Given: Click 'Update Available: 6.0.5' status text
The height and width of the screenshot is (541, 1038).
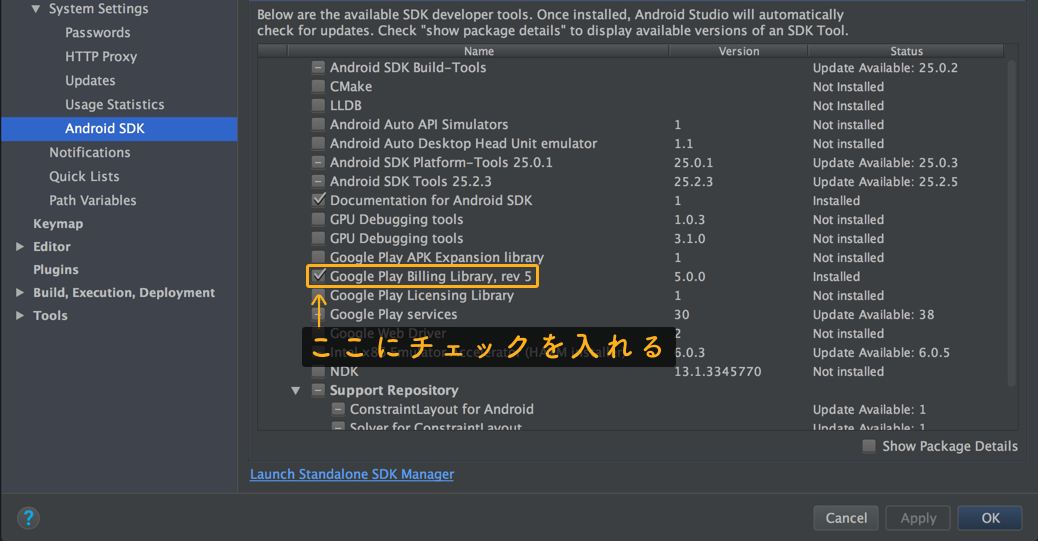Looking at the screenshot, I should pos(881,352).
